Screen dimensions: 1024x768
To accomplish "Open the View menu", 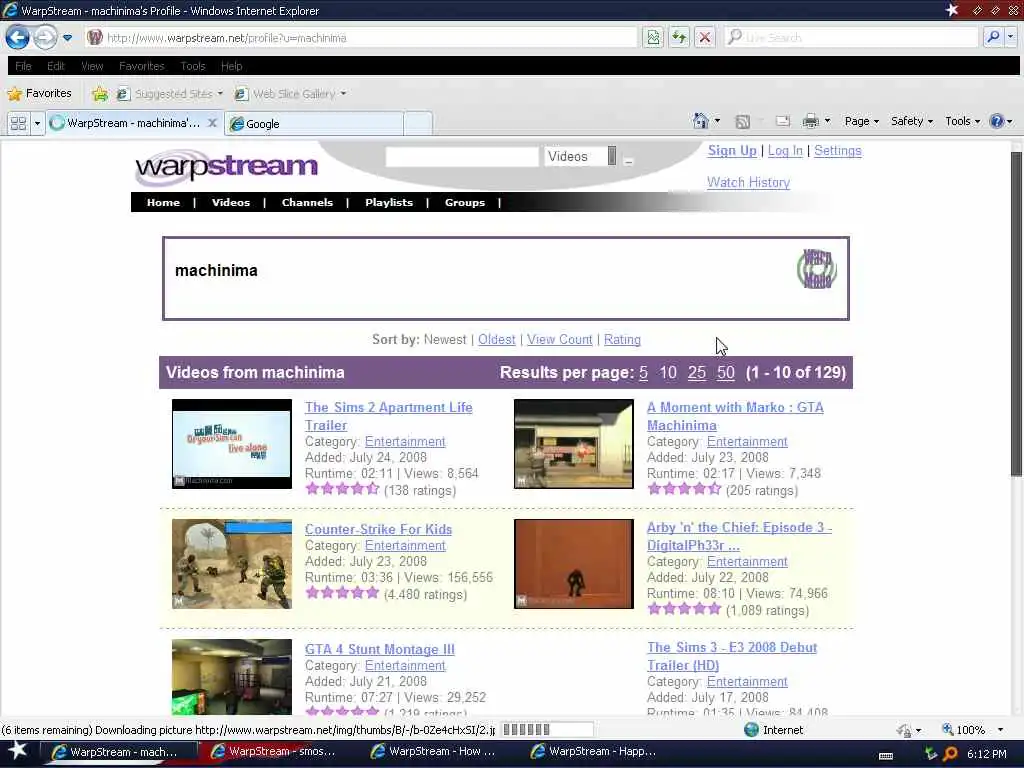I will tap(92, 66).
